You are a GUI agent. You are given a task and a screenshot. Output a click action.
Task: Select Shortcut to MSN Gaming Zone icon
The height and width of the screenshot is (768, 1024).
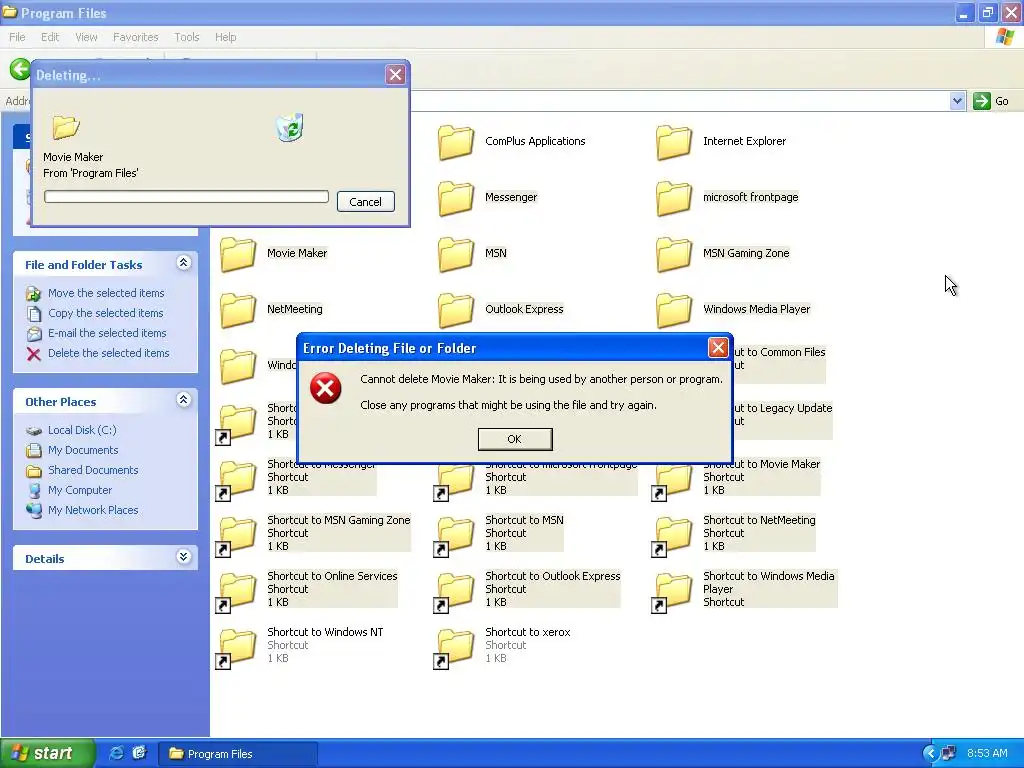pyautogui.click(x=236, y=536)
